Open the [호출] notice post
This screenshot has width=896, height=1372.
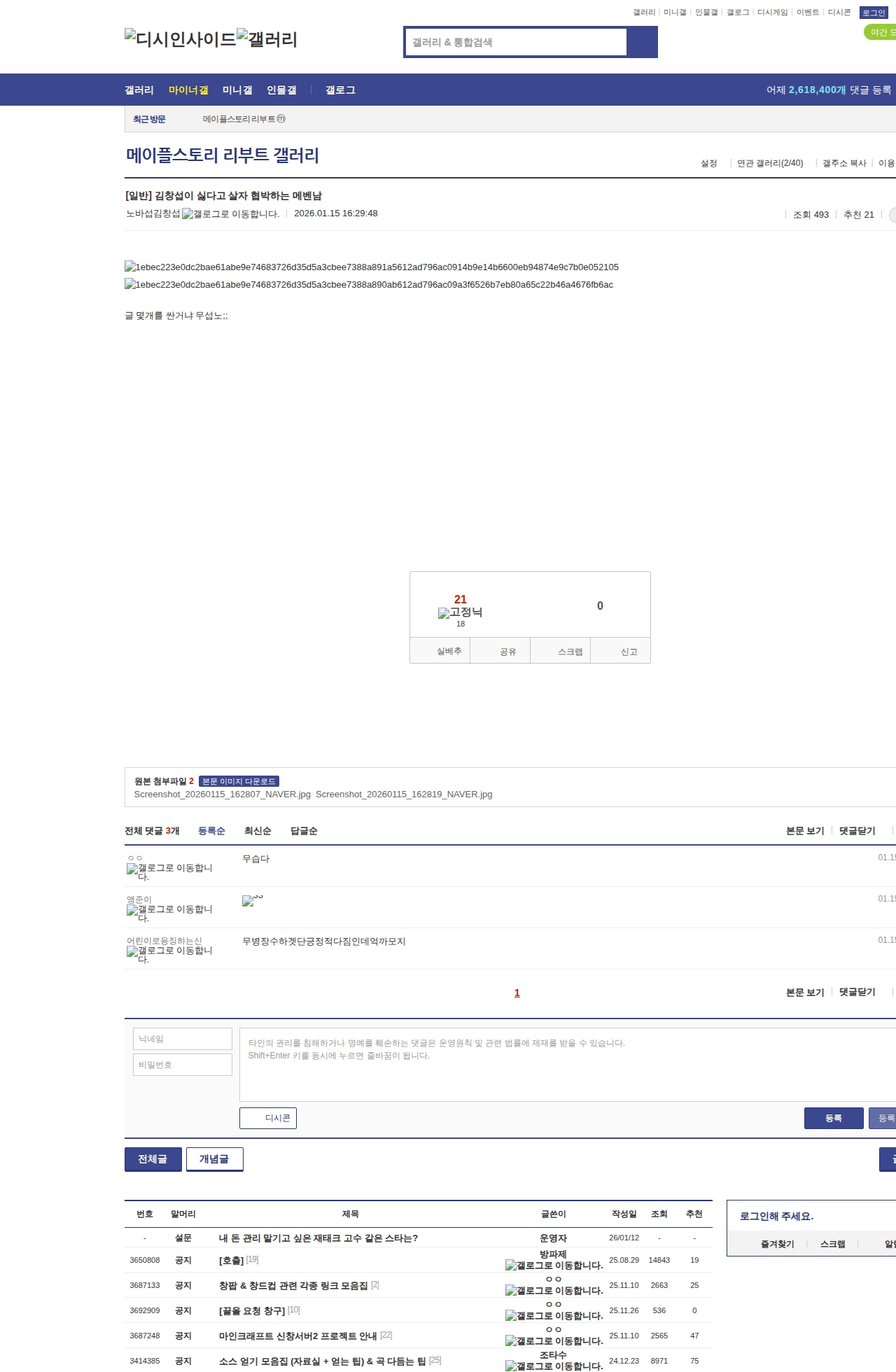232,1260
